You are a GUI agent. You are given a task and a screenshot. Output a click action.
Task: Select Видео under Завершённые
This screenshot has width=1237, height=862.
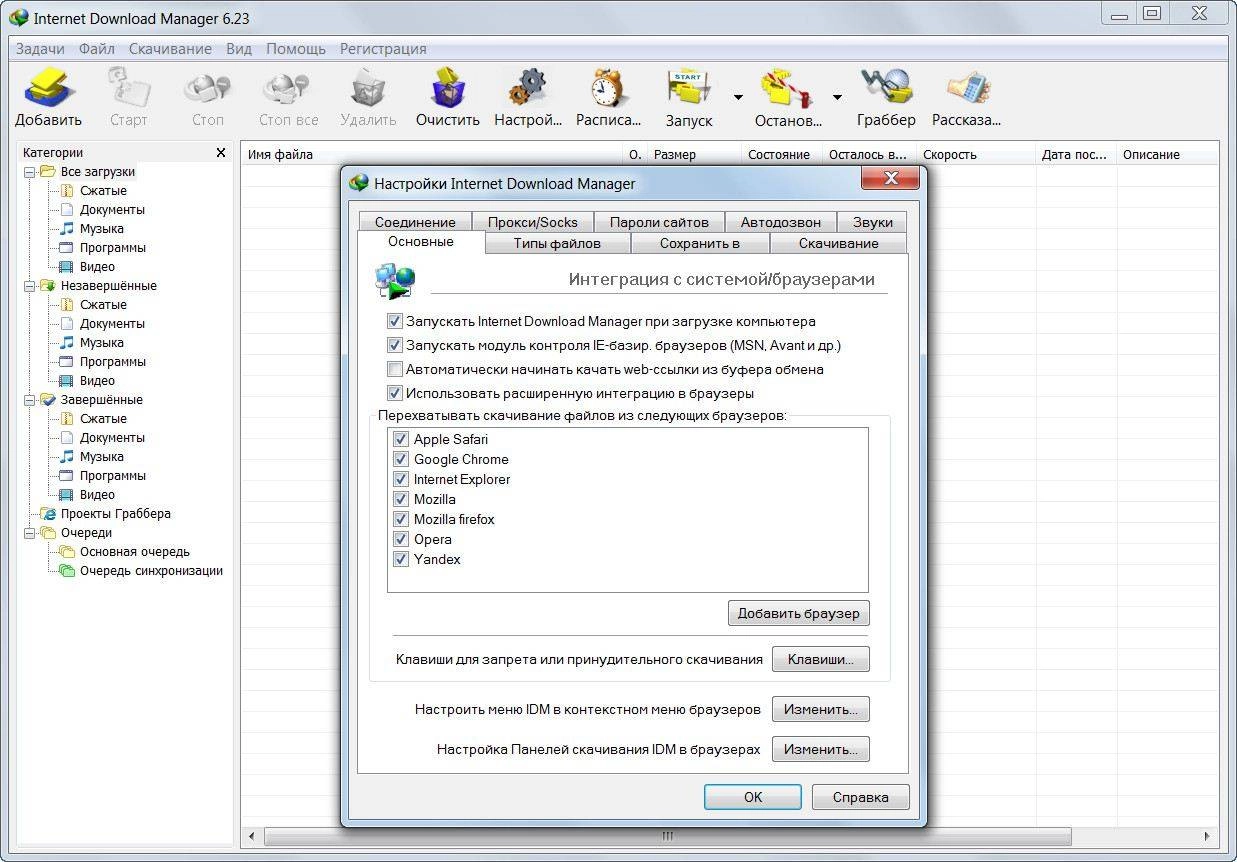pos(97,495)
